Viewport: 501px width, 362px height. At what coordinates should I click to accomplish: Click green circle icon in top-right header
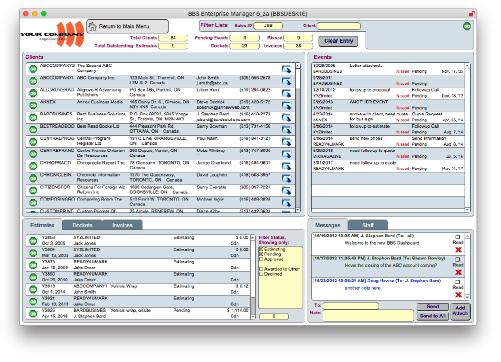tap(467, 26)
